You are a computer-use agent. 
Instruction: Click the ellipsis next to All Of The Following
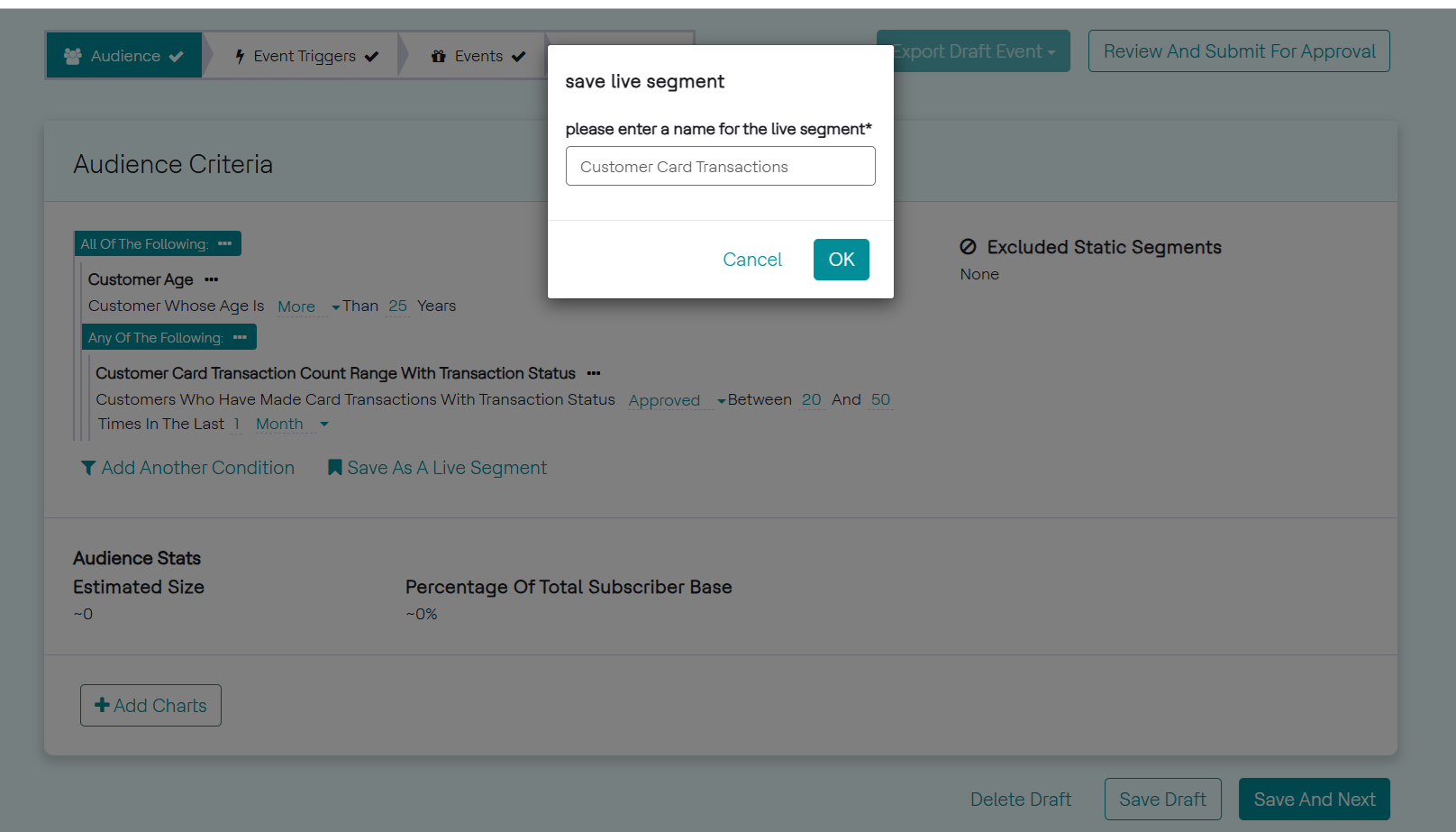point(225,244)
